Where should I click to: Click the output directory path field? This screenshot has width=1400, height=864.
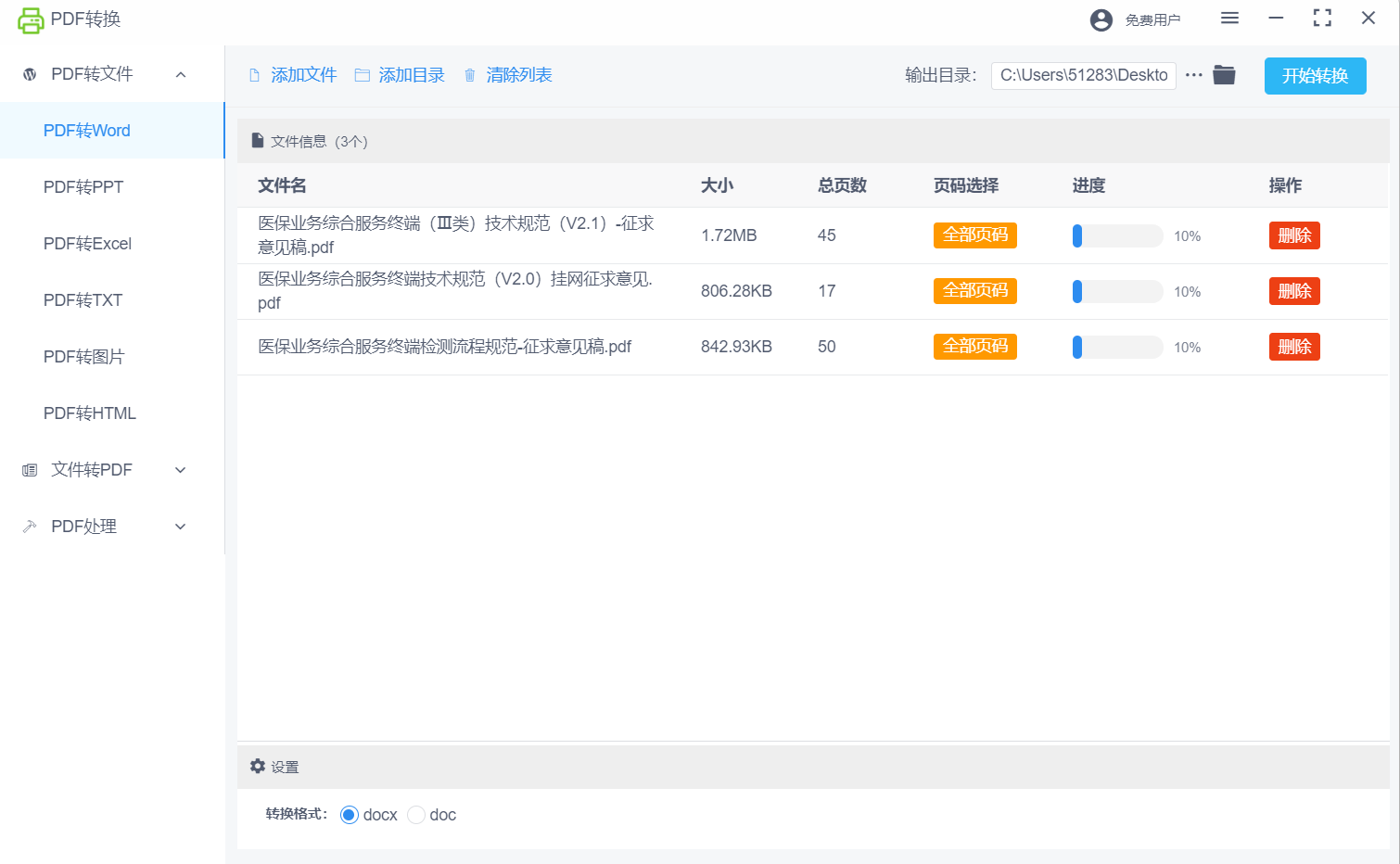pyautogui.click(x=1083, y=75)
